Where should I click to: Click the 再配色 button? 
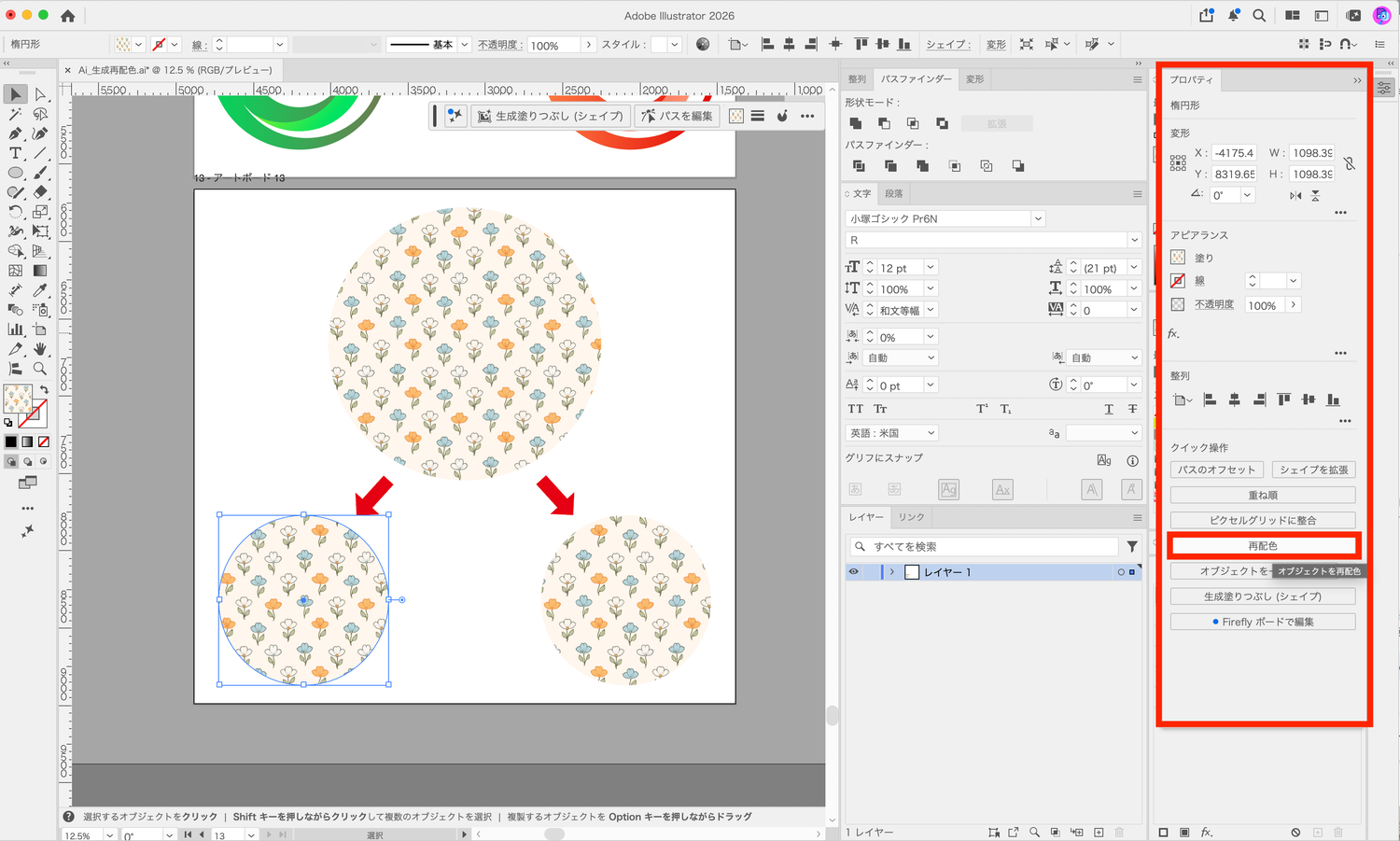tap(1263, 546)
